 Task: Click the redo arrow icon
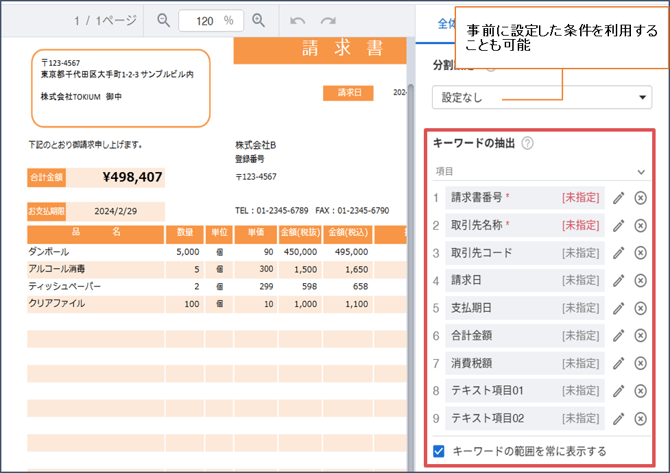coord(328,20)
